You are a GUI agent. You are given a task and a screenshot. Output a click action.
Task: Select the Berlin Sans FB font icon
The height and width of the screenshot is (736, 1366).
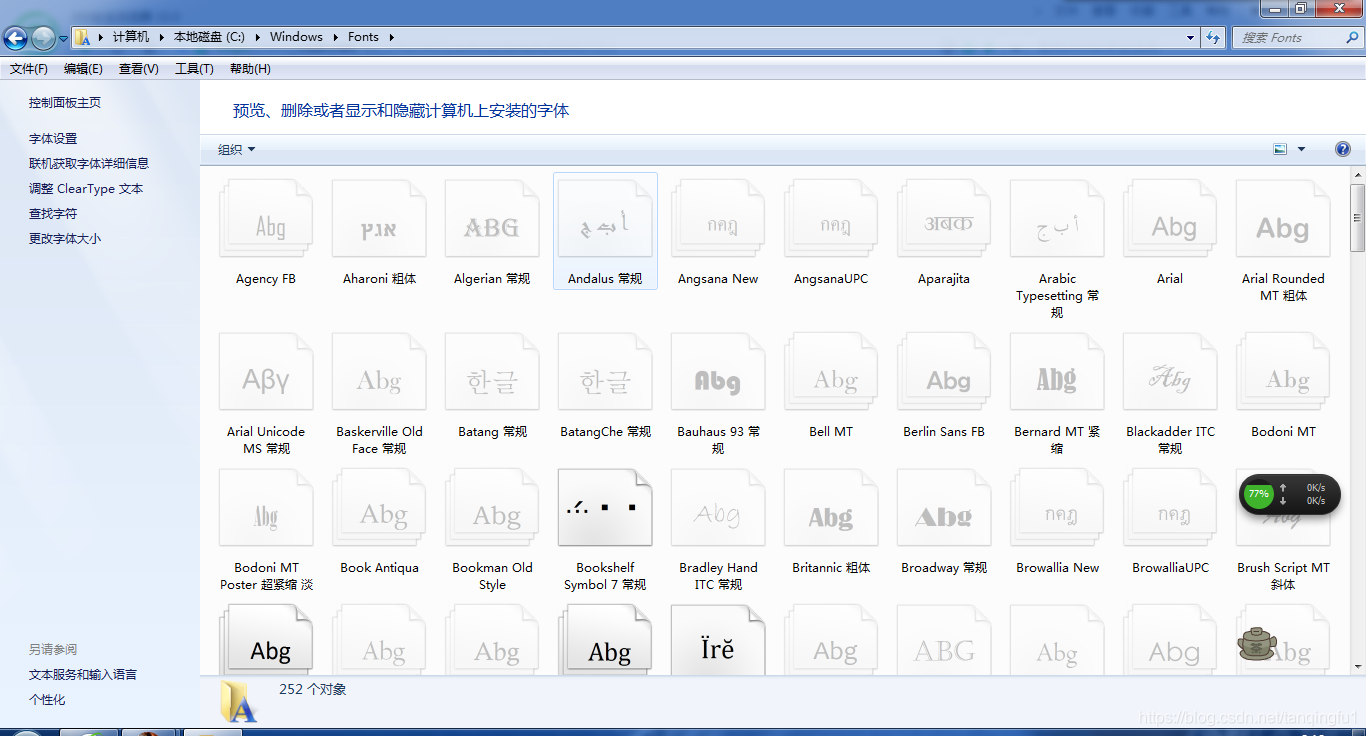[944, 373]
